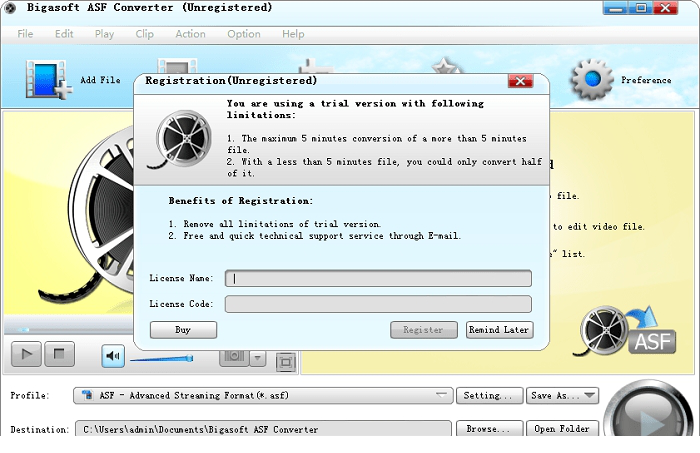700x453 pixels.
Task: Click the Add File filmstrip icon
Action: (45, 79)
